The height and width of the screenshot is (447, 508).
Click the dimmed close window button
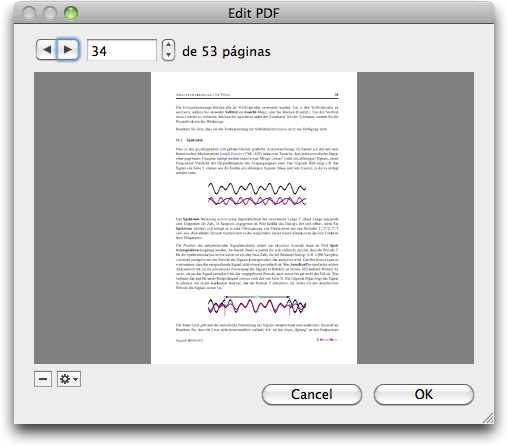click(x=29, y=13)
